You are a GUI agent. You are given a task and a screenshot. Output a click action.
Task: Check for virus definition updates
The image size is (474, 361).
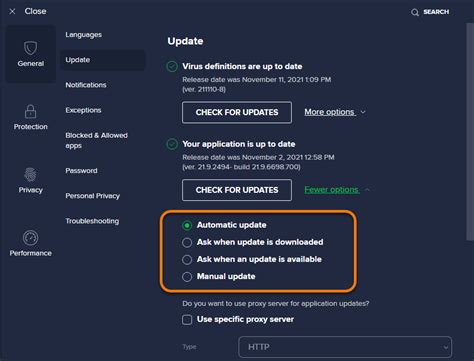[x=237, y=112]
